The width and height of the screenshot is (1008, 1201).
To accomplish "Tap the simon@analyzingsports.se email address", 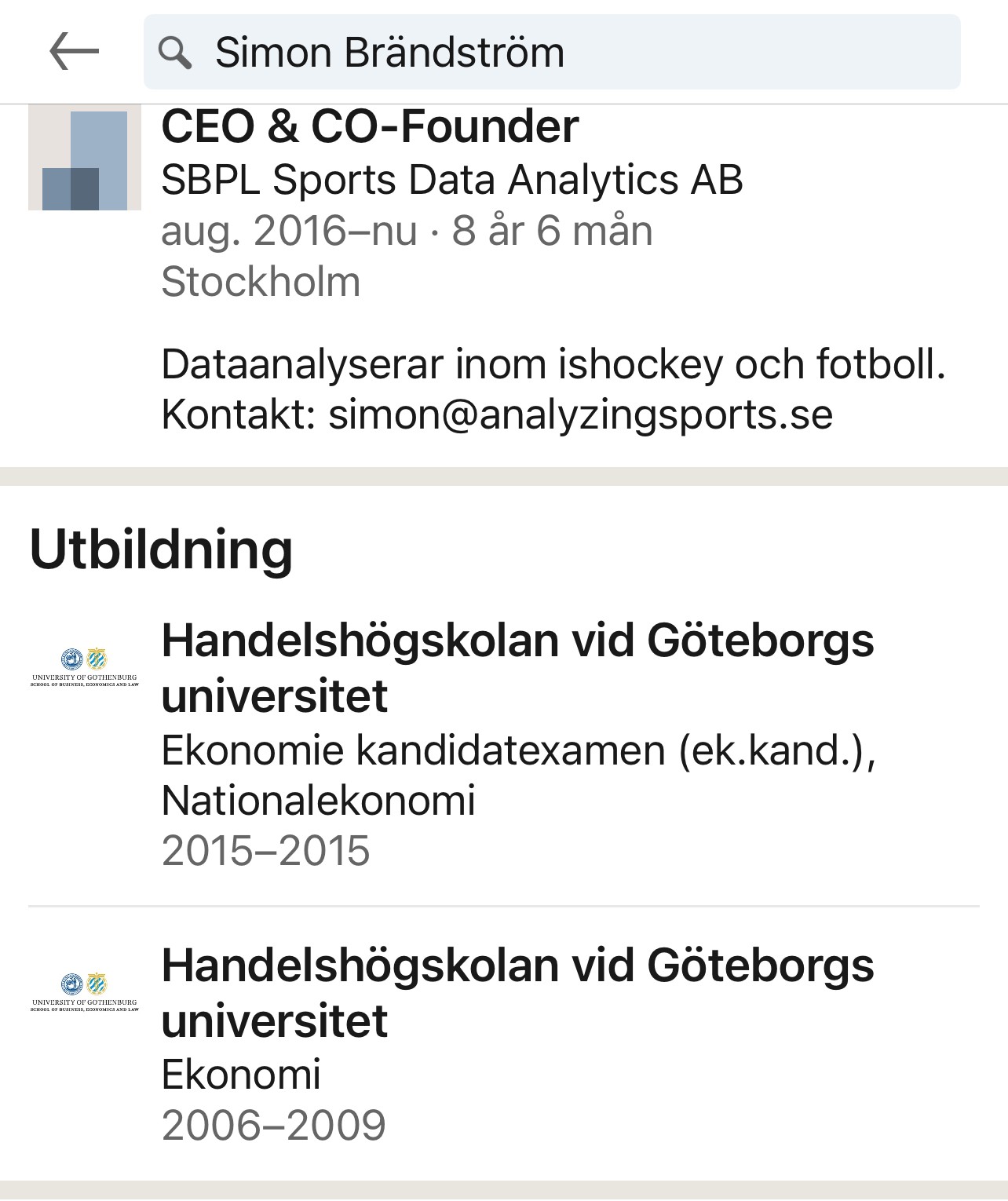I will pos(580,414).
